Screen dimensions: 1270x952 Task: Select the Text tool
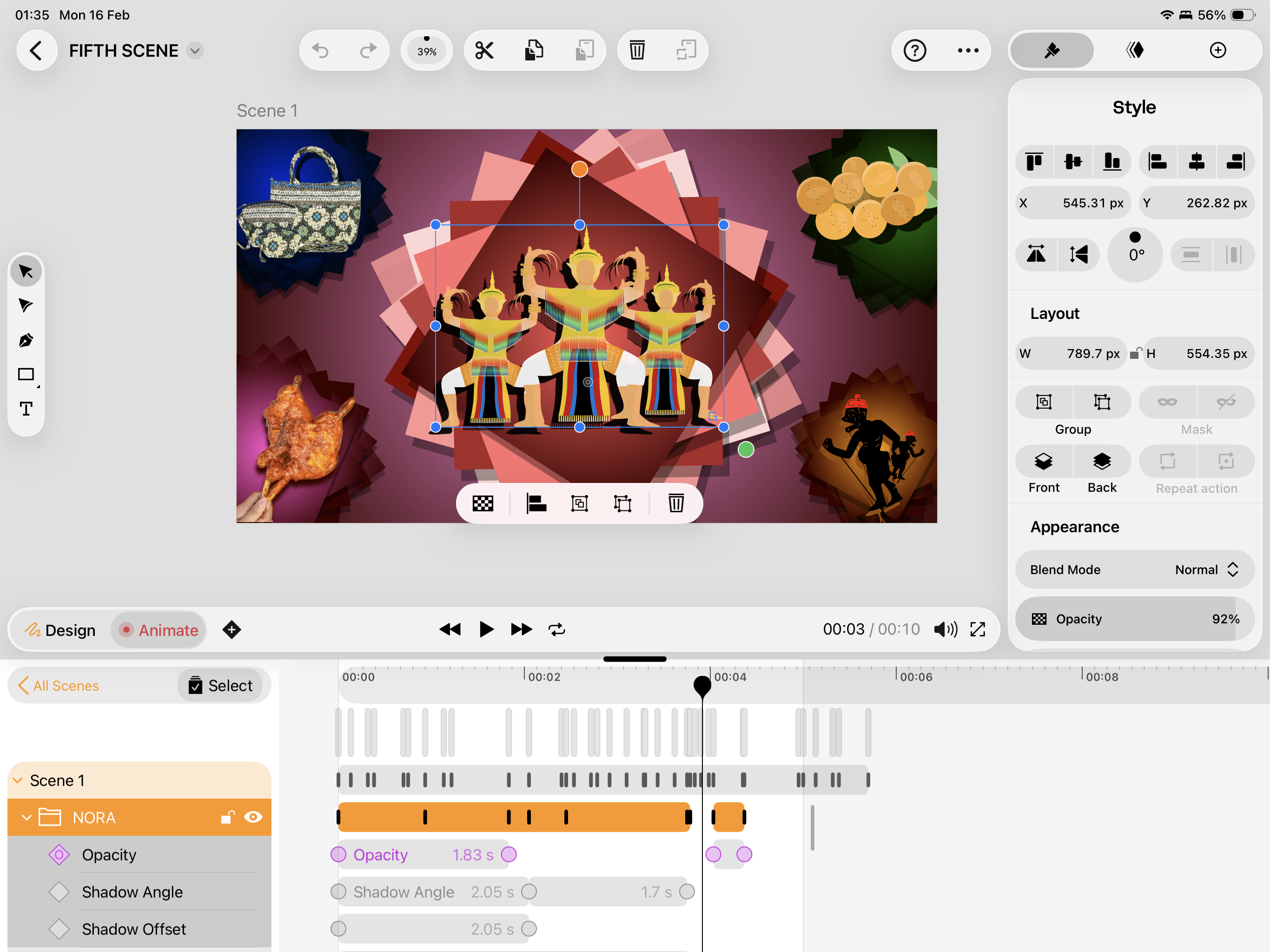26,409
